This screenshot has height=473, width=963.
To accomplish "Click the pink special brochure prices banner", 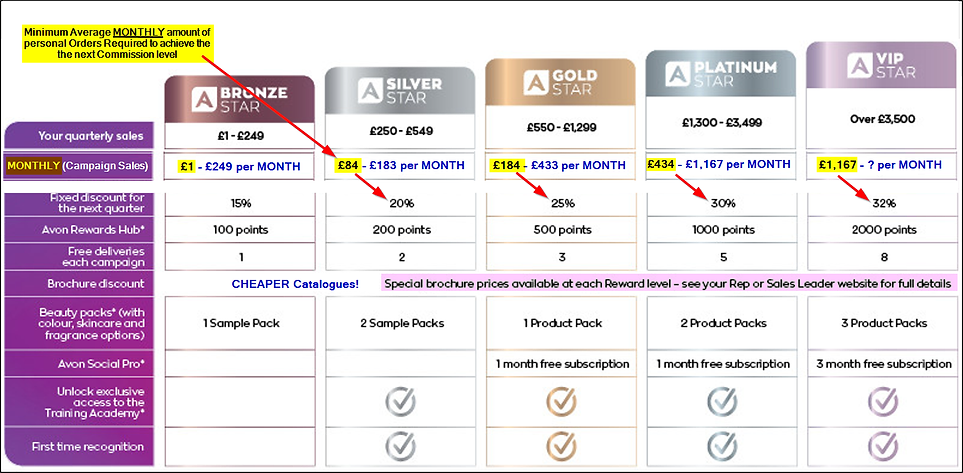I will click(669, 283).
